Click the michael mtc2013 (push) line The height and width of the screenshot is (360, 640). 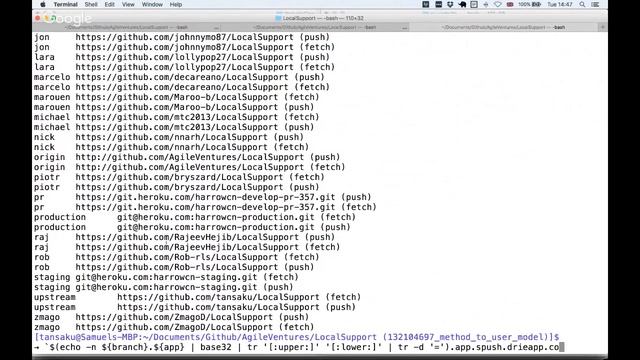tap(174, 127)
